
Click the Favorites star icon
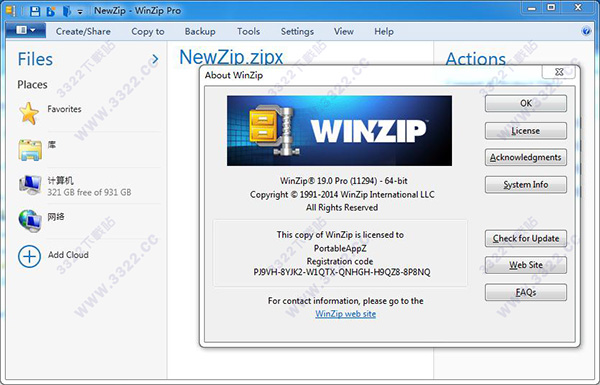click(29, 113)
